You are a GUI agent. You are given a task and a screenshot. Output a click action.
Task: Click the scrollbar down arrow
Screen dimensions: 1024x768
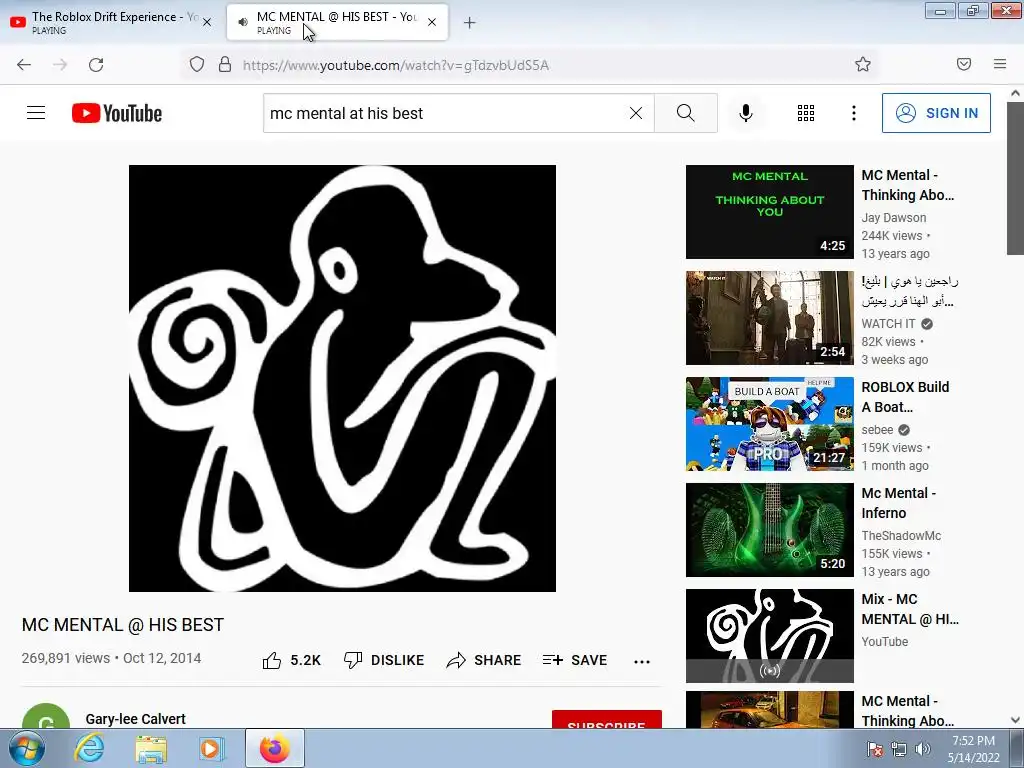[x=1015, y=720]
